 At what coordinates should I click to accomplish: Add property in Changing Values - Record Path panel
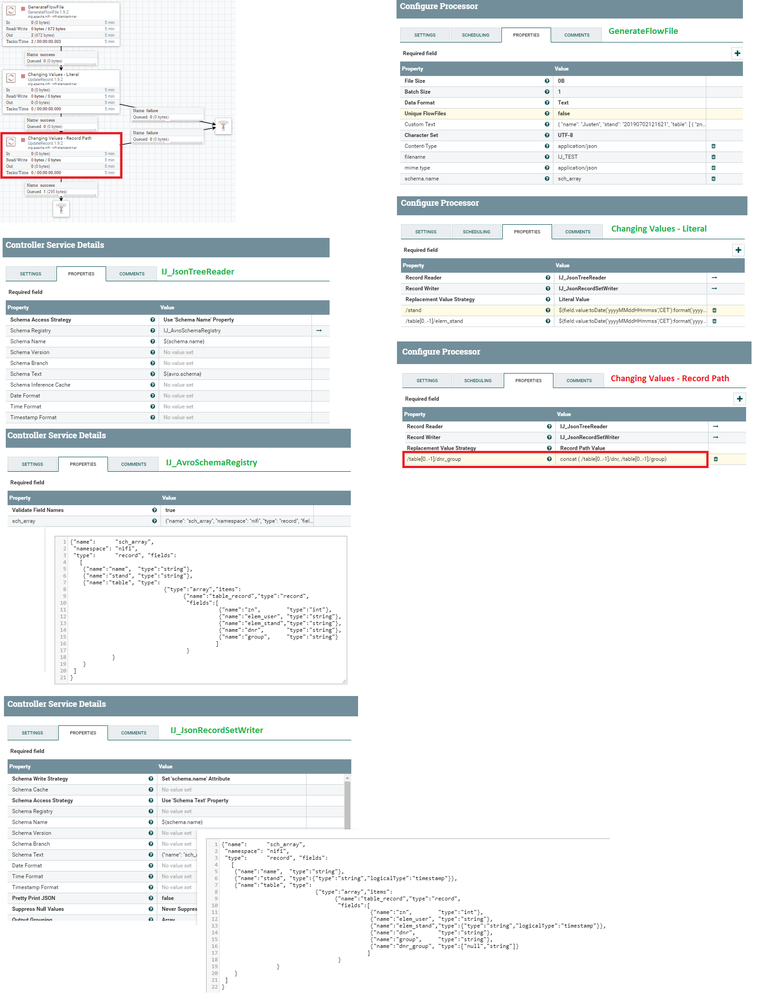click(739, 399)
